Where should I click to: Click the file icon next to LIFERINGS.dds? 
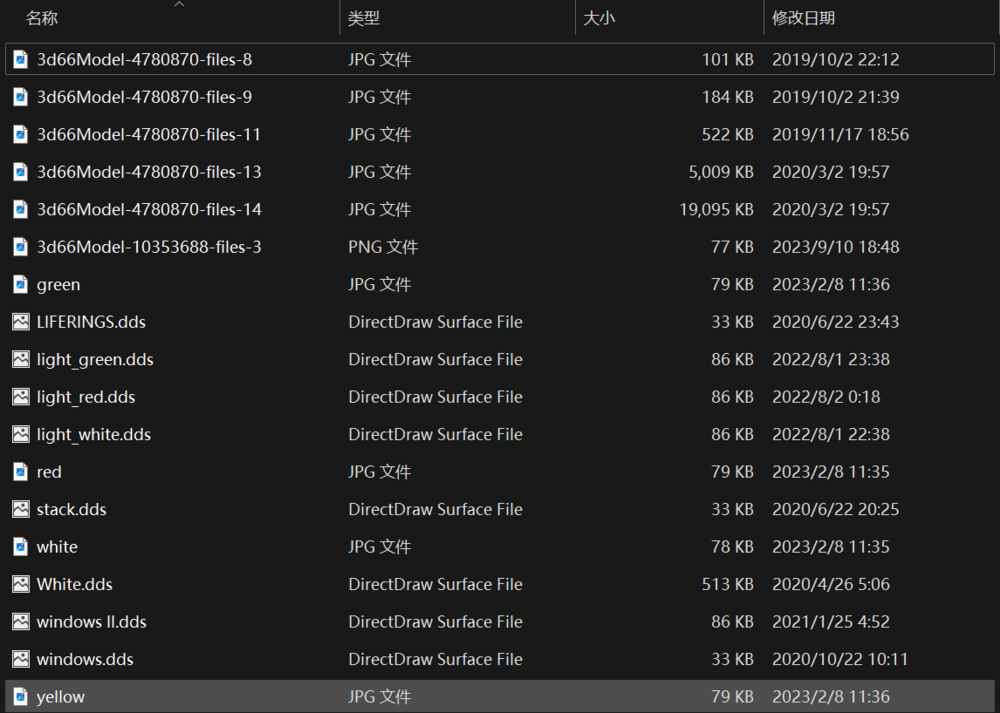click(x=20, y=322)
